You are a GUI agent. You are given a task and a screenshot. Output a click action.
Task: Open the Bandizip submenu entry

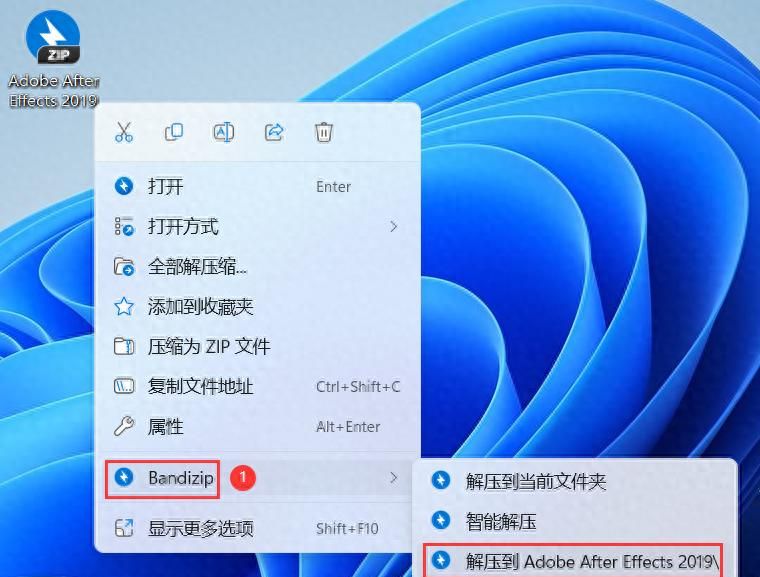(257, 478)
